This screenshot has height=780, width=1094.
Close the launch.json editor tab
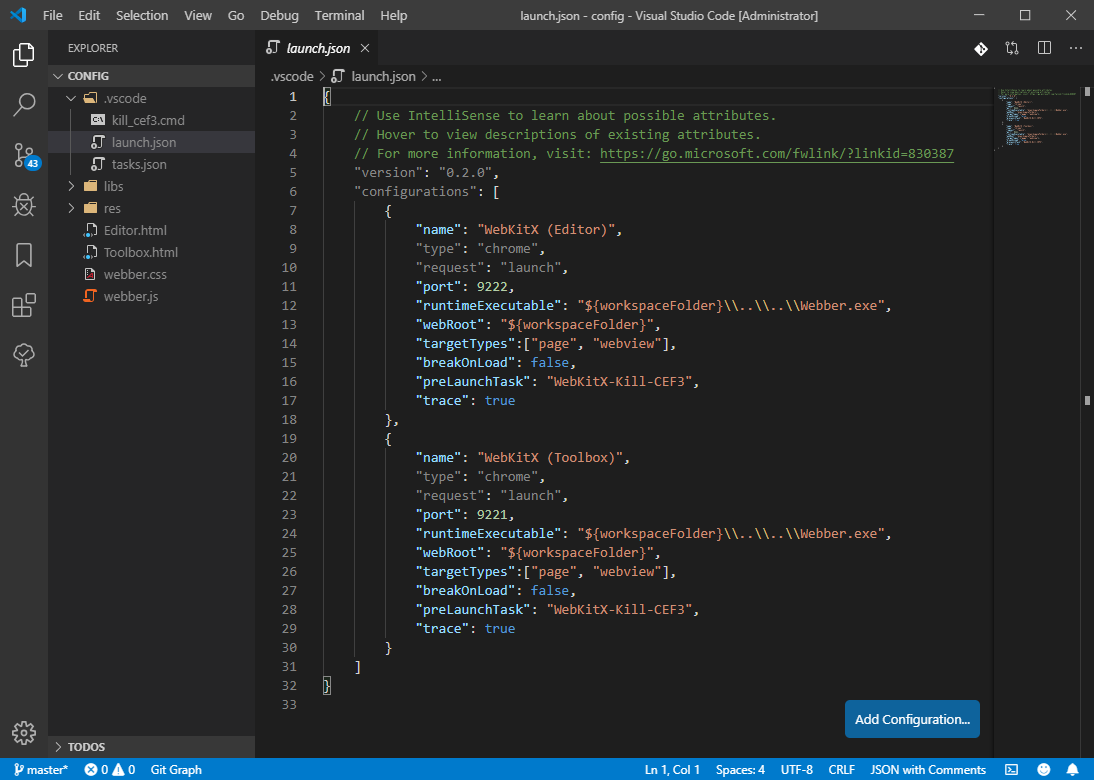coord(365,48)
